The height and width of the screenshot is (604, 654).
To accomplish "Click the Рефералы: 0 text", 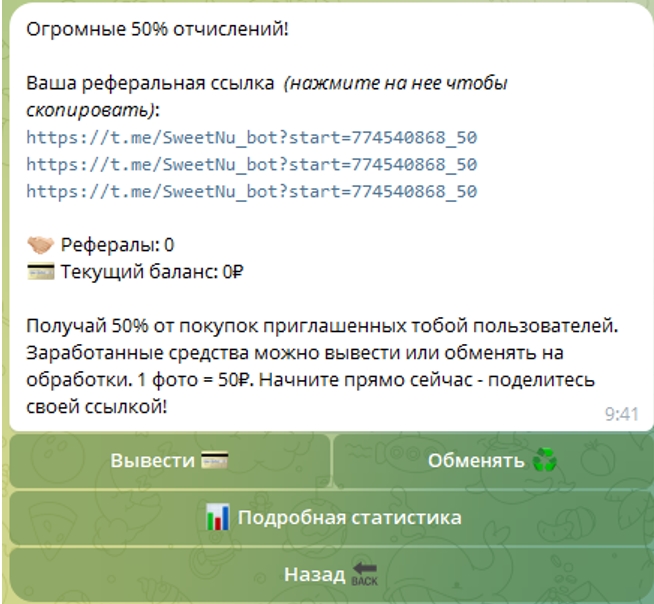I will [117, 245].
